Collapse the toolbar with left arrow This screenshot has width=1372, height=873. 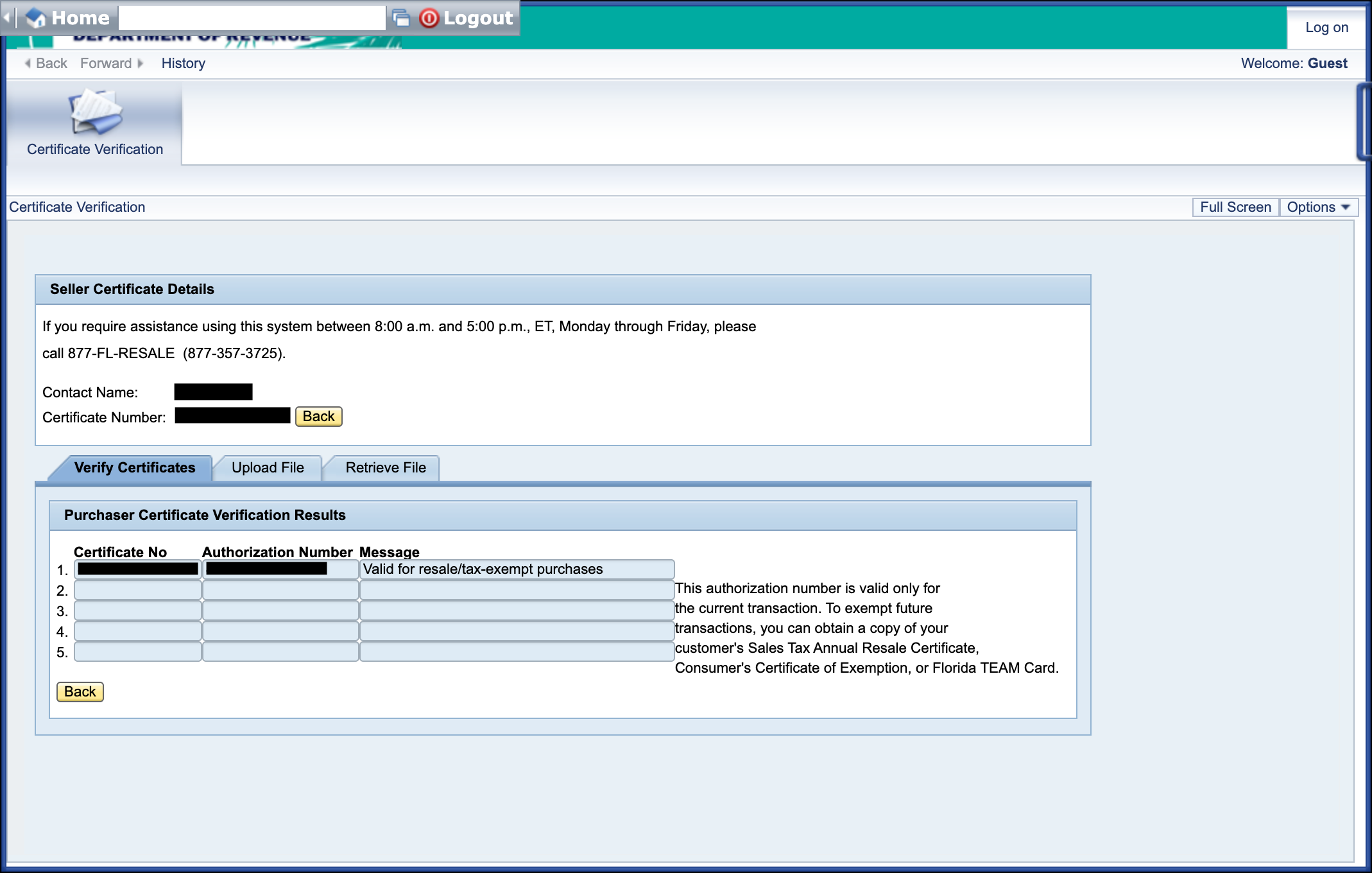7,18
